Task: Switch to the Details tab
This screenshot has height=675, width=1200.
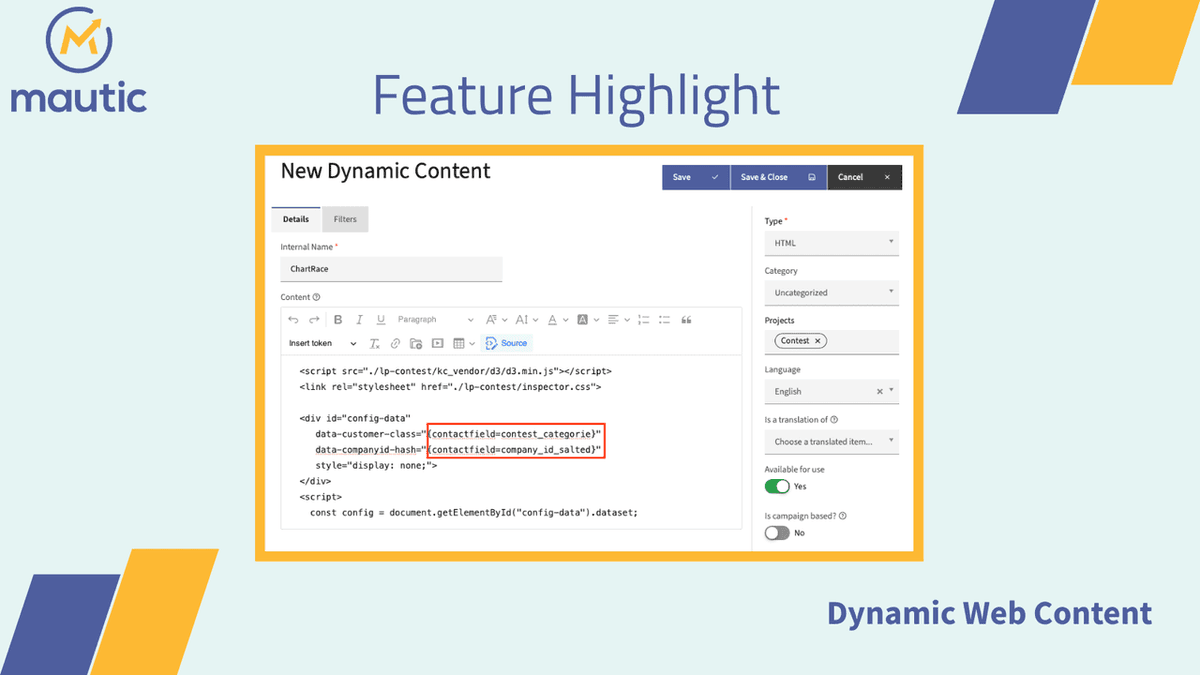Action: click(296, 219)
